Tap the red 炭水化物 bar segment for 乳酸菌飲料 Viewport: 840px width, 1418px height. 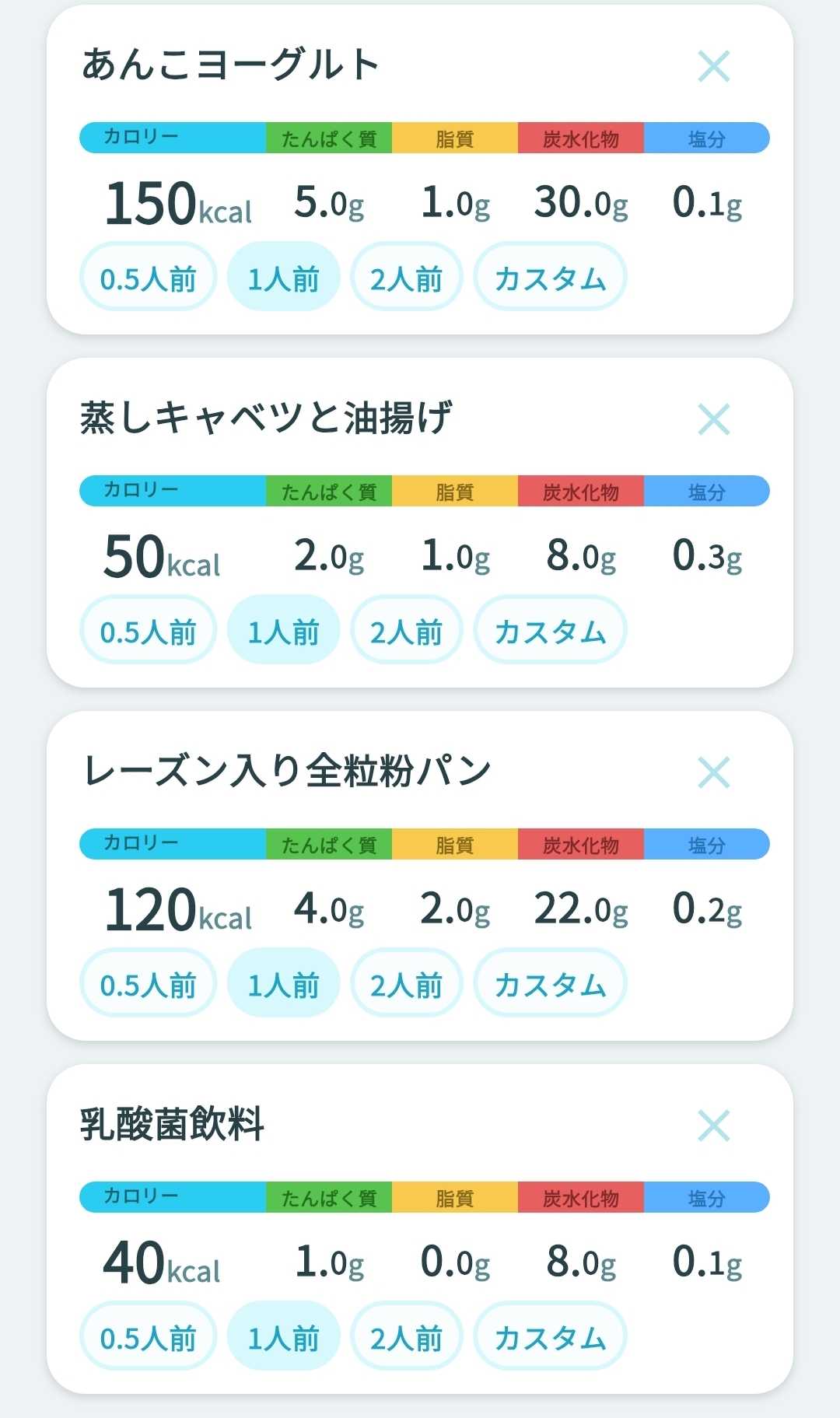click(x=581, y=1197)
